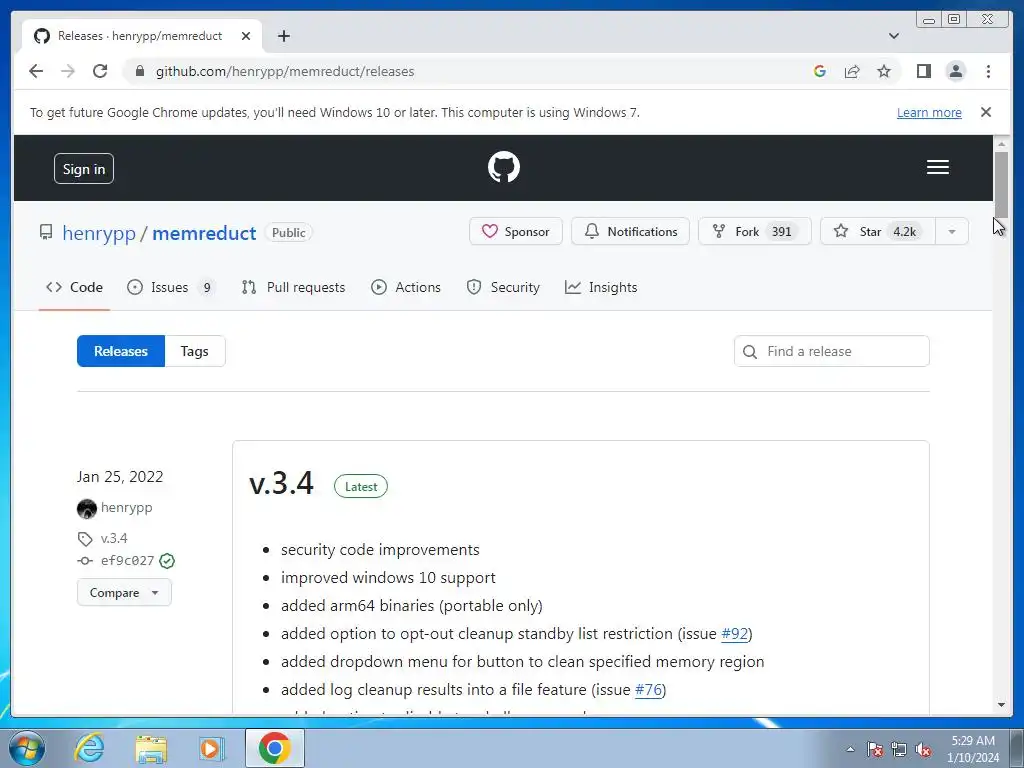Viewport: 1024px width, 768px height.
Task: Open issue #92 link
Action: 734,633
